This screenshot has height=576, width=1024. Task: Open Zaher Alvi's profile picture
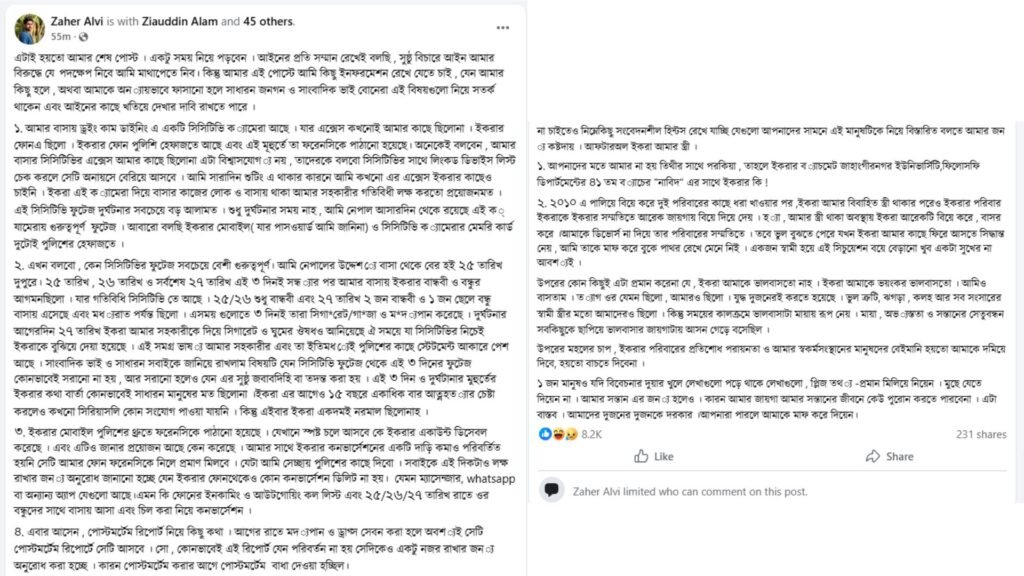tap(28, 27)
